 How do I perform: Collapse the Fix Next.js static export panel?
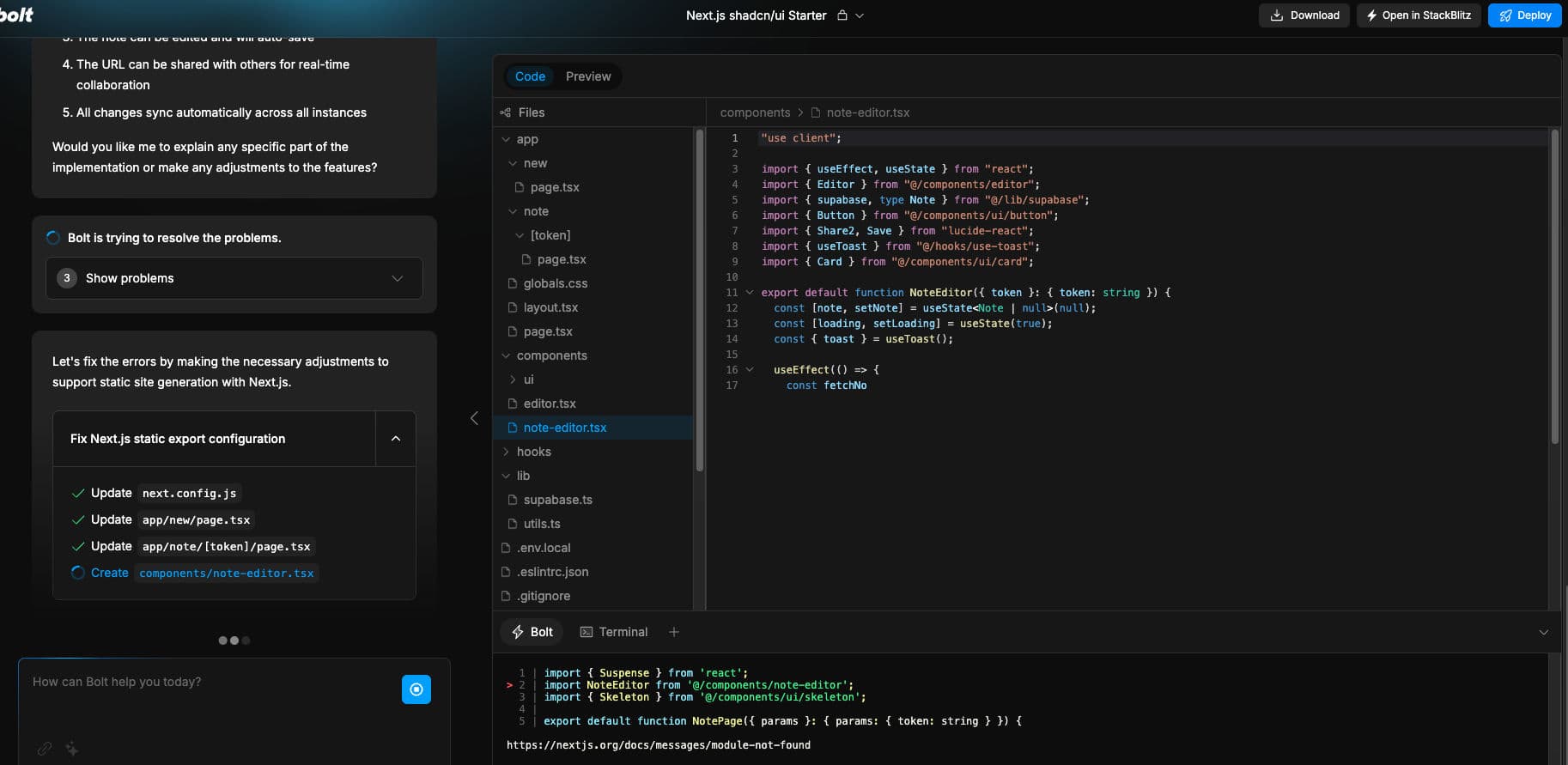pos(396,439)
